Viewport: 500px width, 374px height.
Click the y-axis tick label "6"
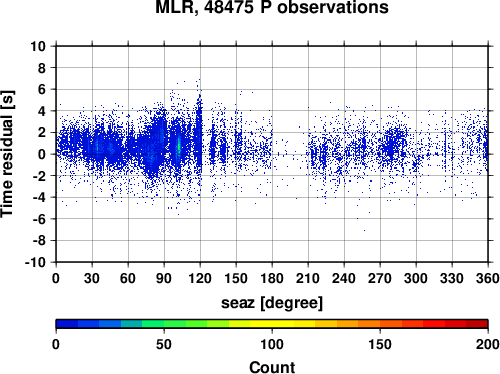point(41,90)
